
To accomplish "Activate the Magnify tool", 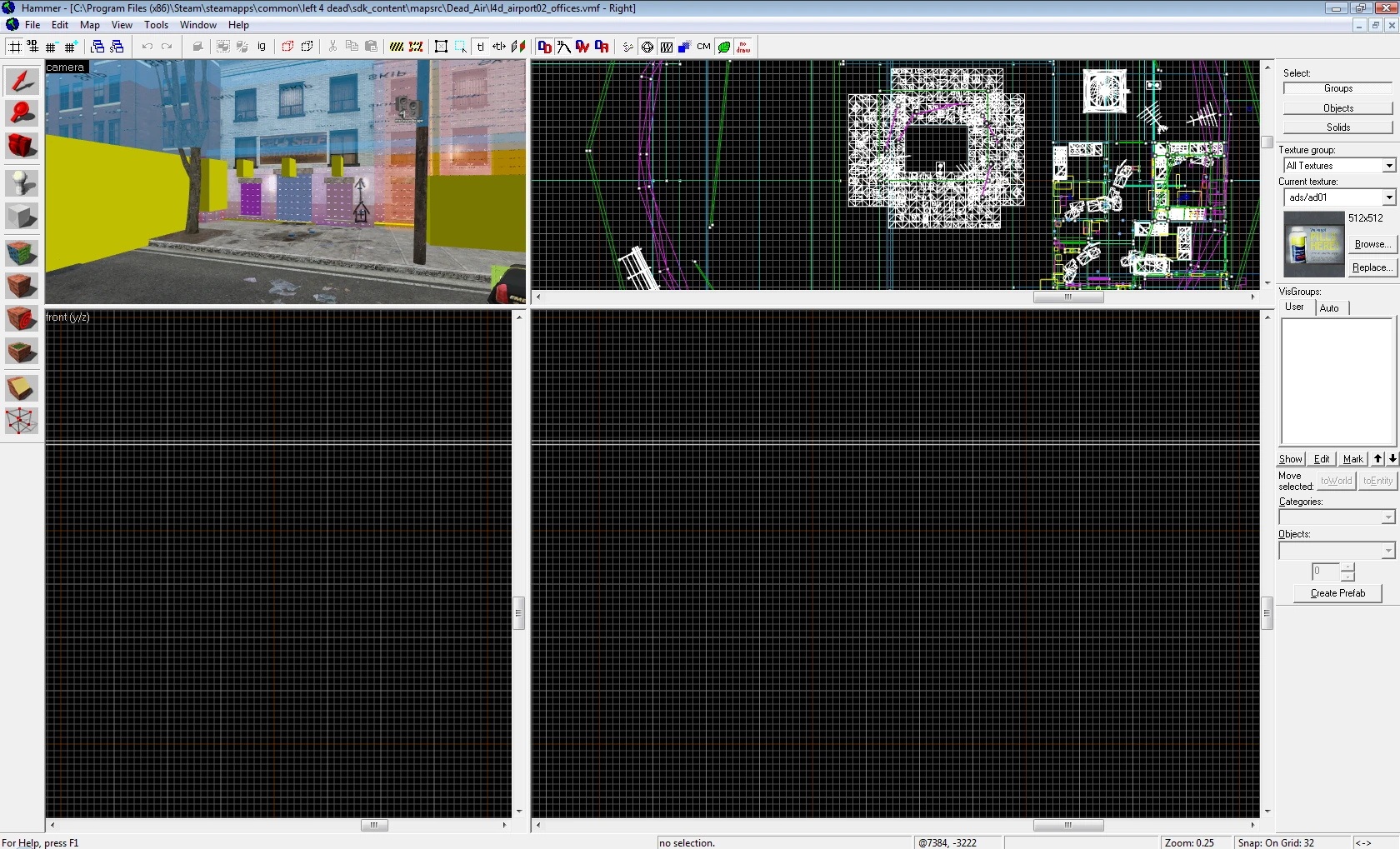I will (x=22, y=113).
